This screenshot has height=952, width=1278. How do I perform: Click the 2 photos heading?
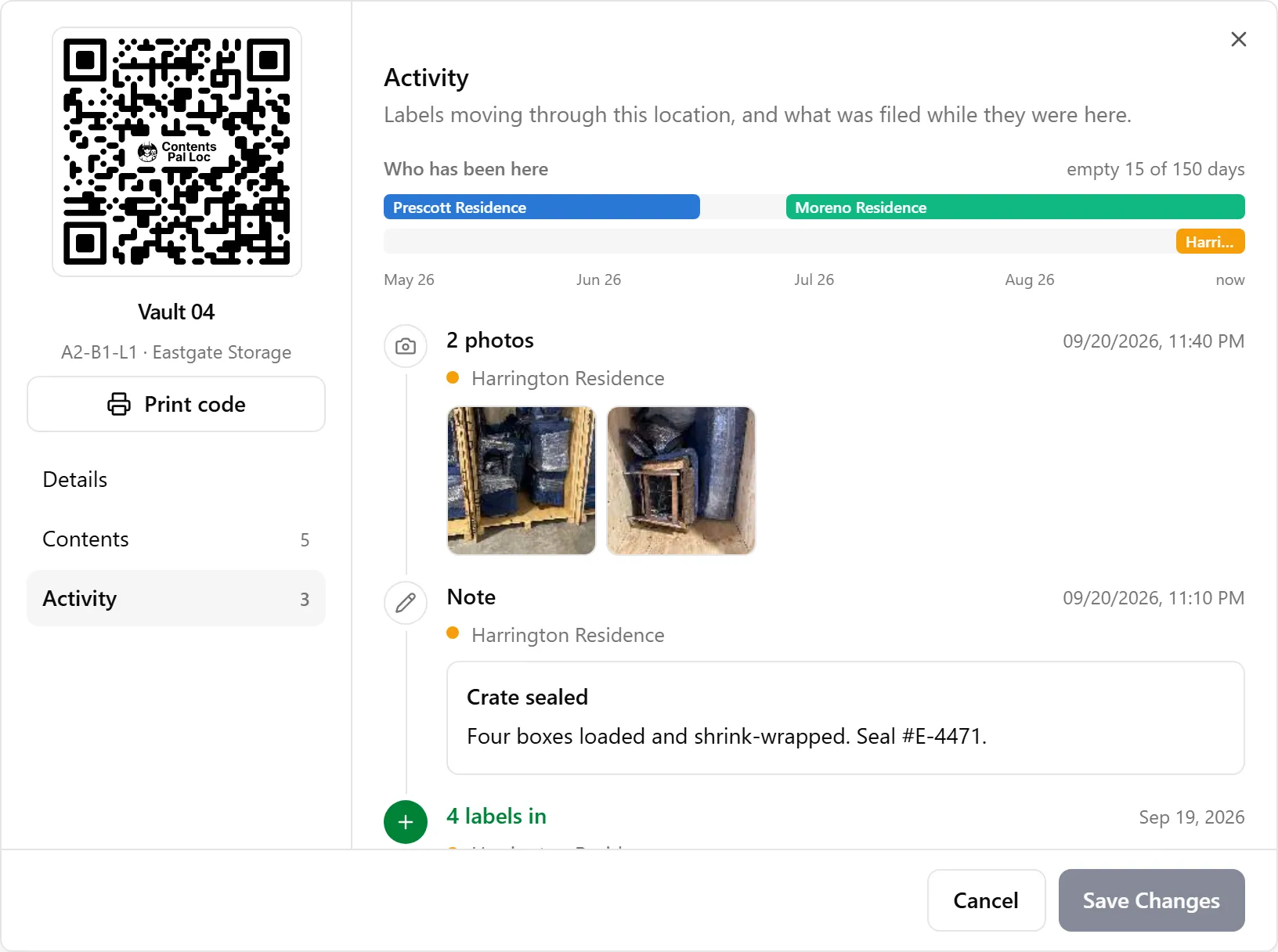click(490, 340)
